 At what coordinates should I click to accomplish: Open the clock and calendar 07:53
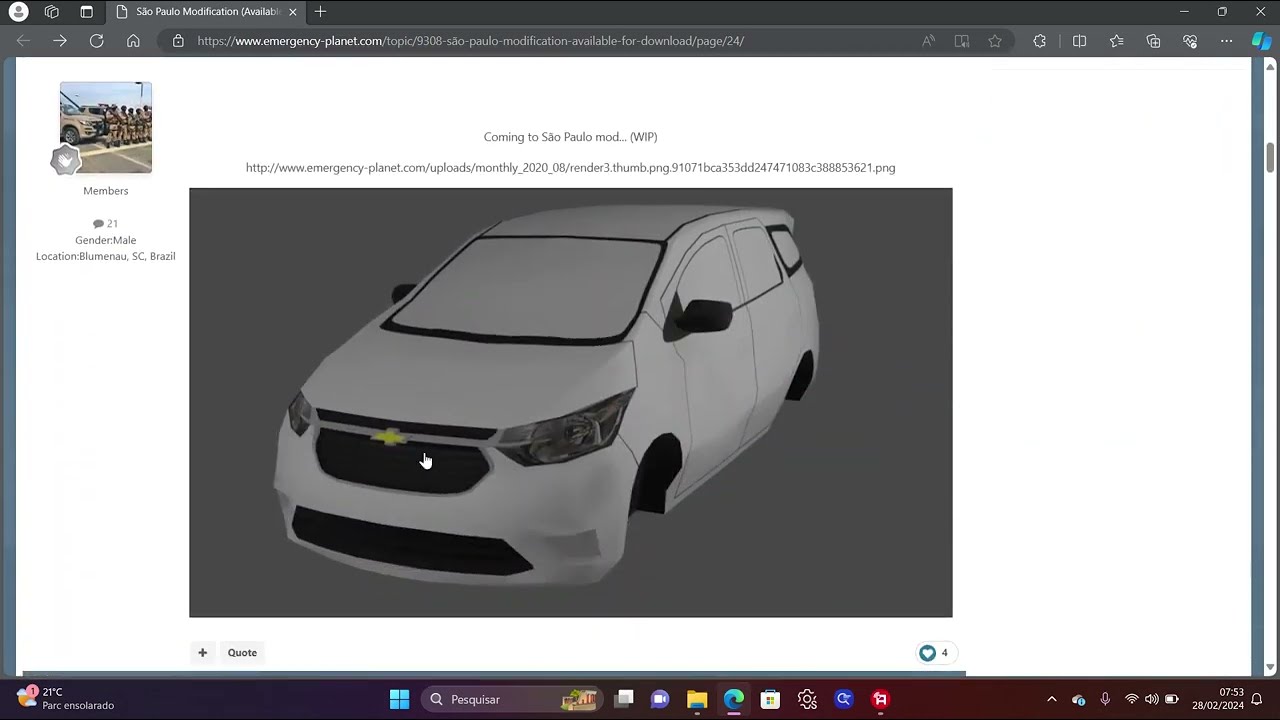(x=1217, y=698)
